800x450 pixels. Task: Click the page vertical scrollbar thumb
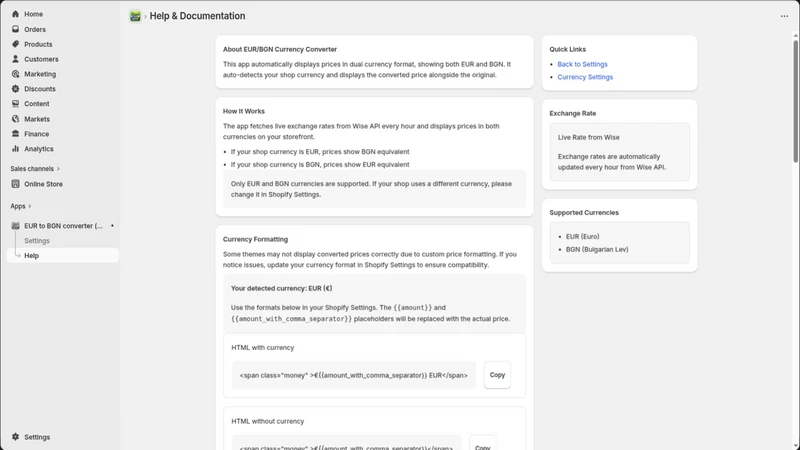coord(795,101)
